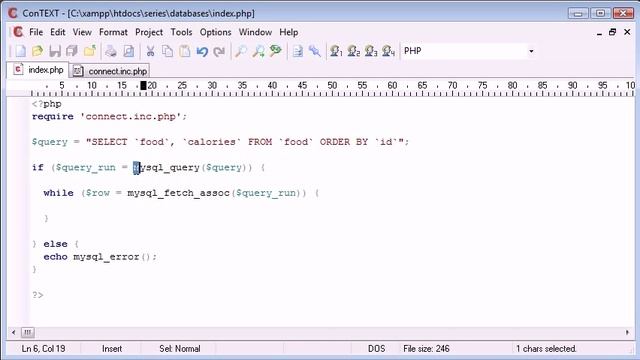Open the PHP highlighter dropdown
Viewport: 640px width, 360px height.
531,51
